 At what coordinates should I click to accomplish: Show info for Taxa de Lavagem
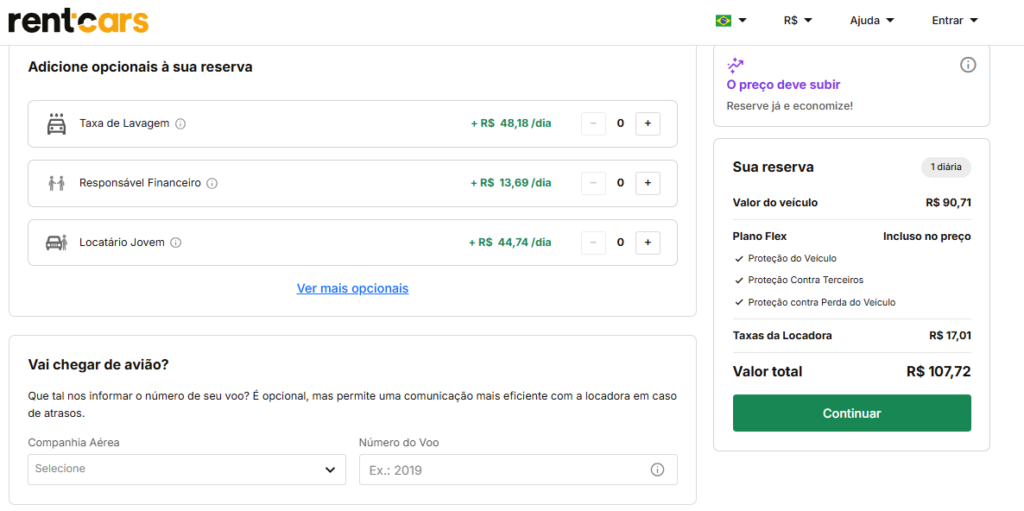click(x=181, y=124)
